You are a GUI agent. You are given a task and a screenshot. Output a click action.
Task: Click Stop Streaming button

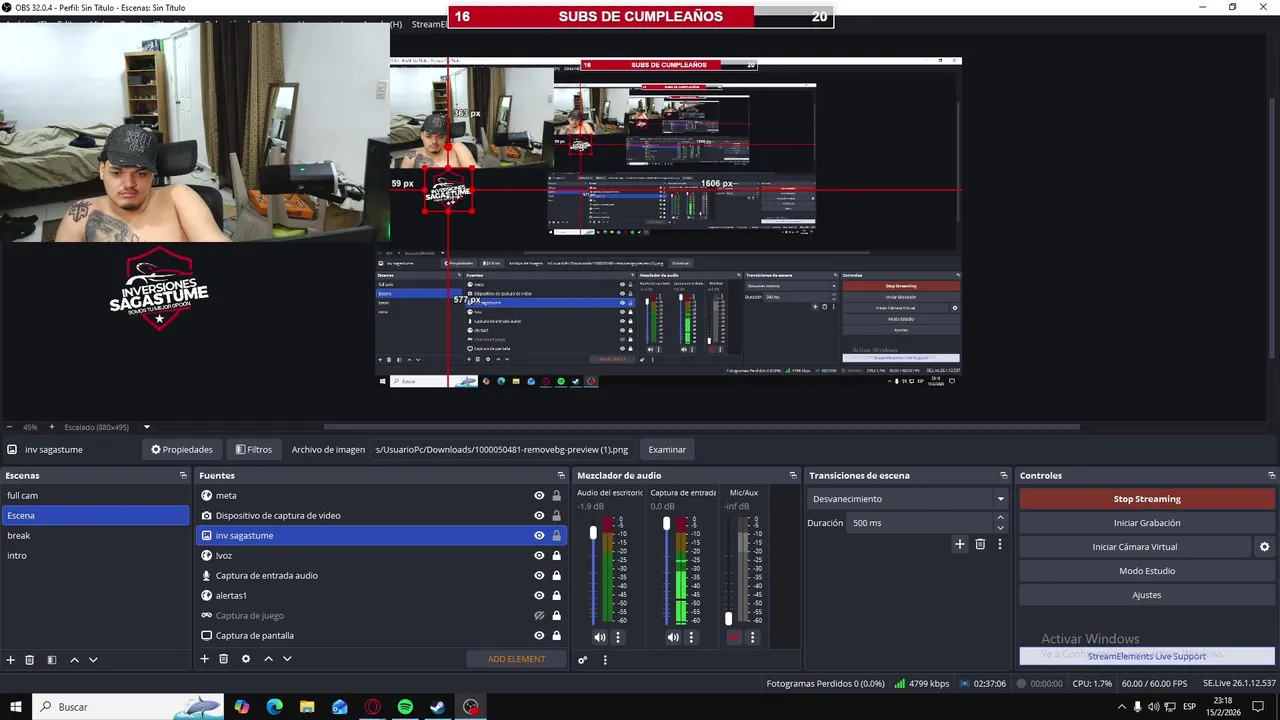1147,499
